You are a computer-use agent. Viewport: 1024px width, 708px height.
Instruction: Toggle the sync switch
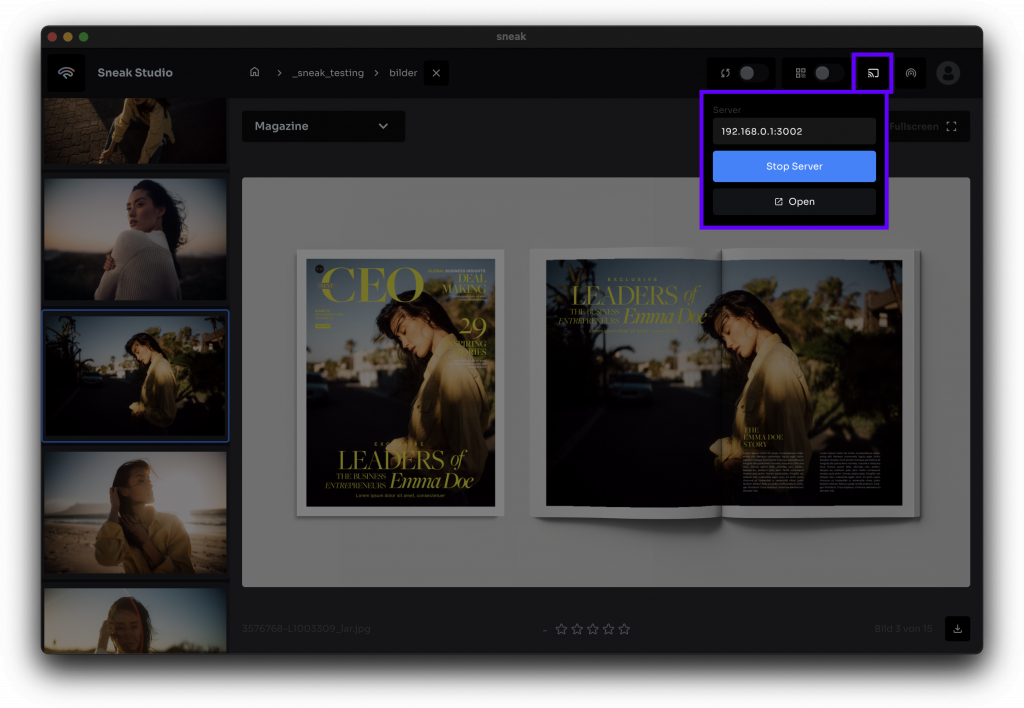pos(752,73)
